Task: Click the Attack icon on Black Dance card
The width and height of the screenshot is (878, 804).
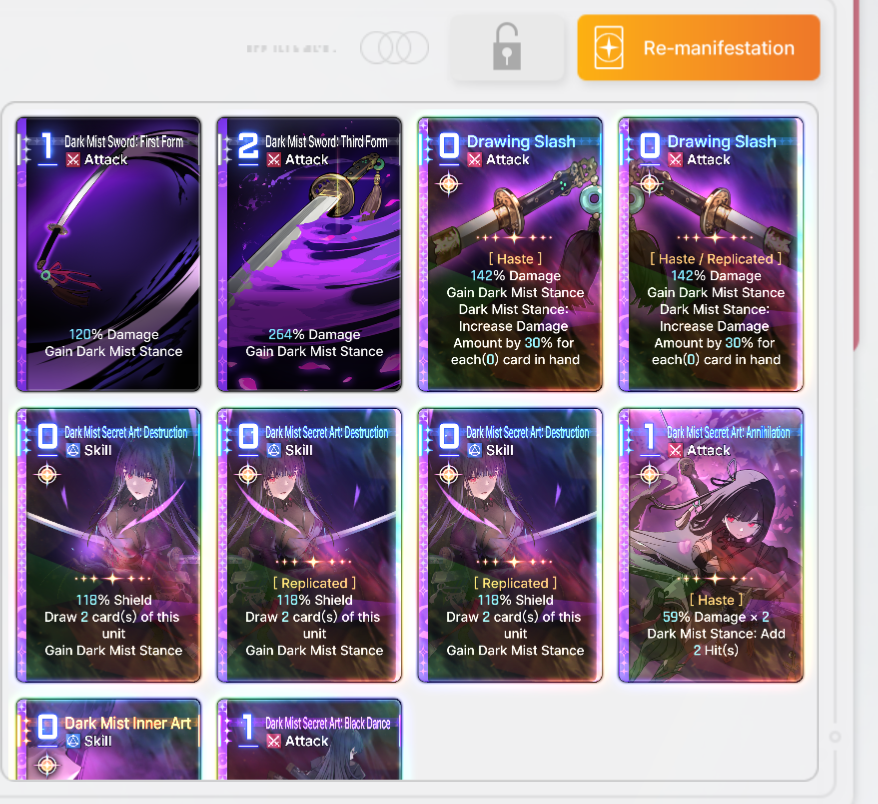Action: 274,741
